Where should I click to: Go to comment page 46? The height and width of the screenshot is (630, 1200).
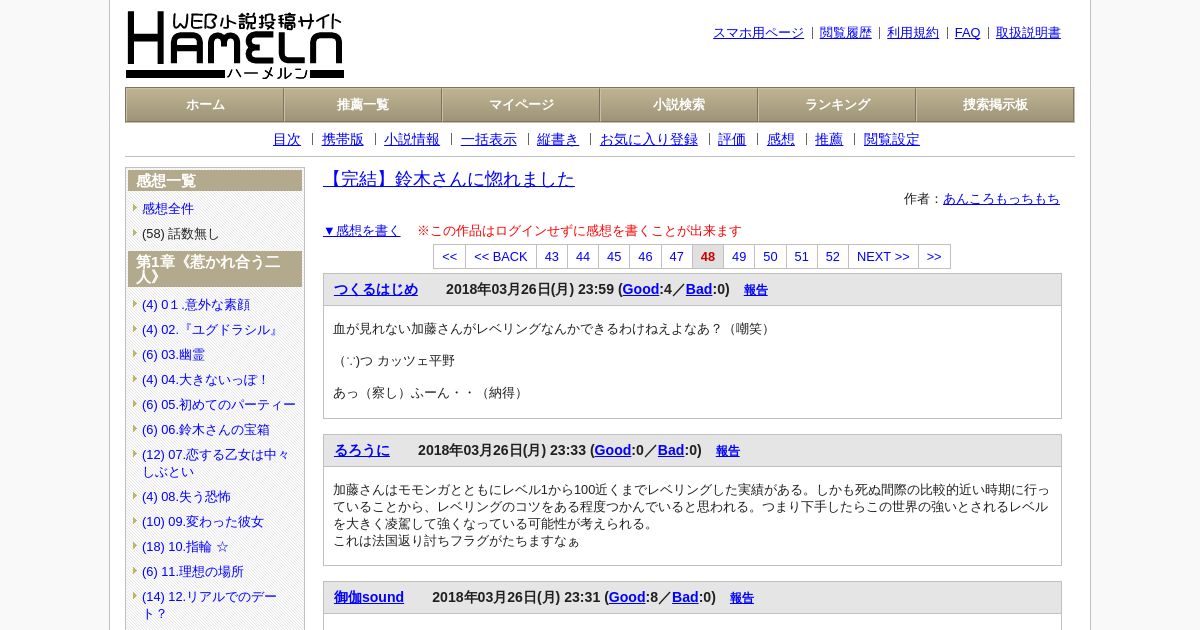pyautogui.click(x=645, y=257)
